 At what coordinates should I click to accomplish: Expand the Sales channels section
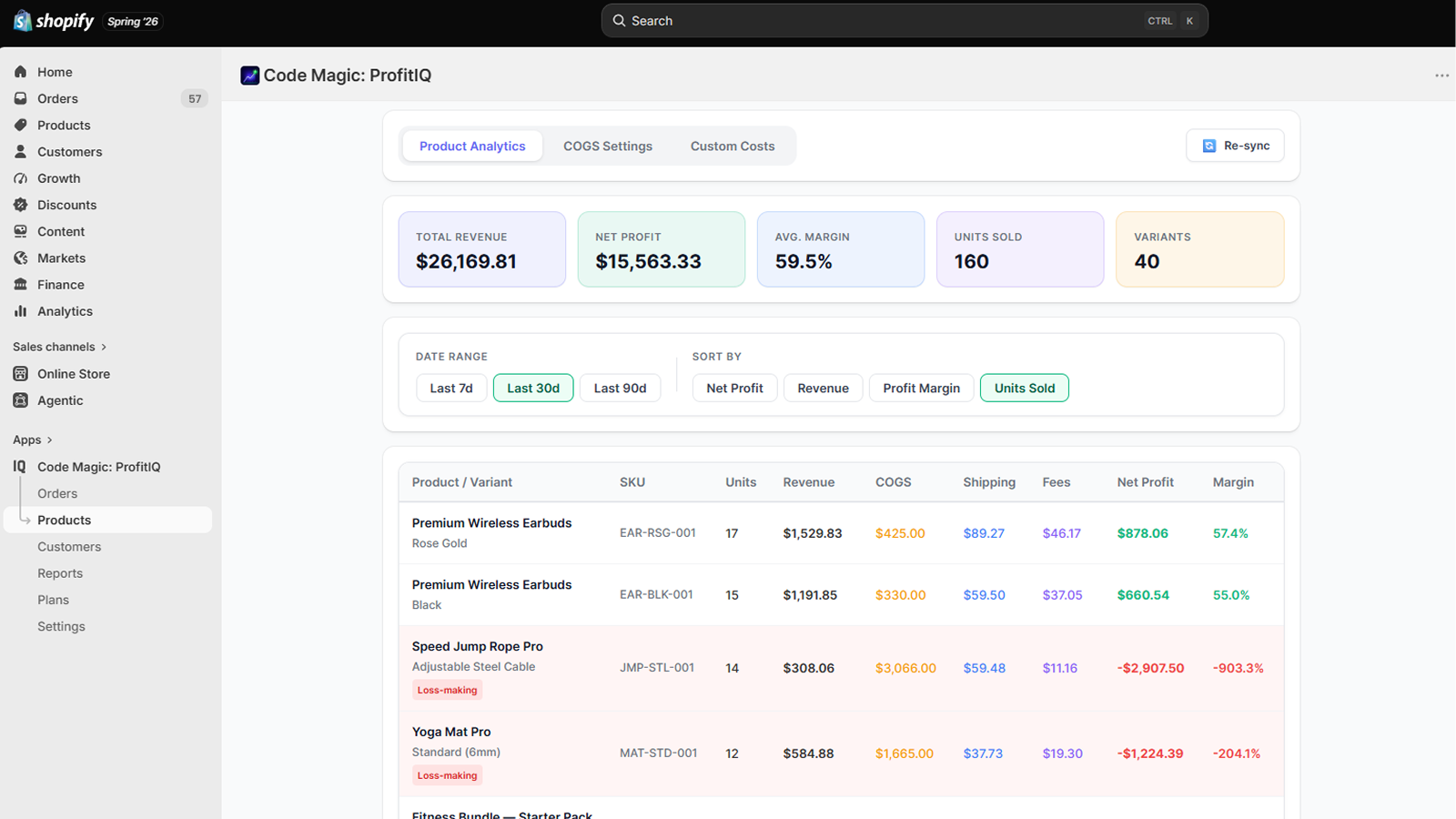click(60, 347)
